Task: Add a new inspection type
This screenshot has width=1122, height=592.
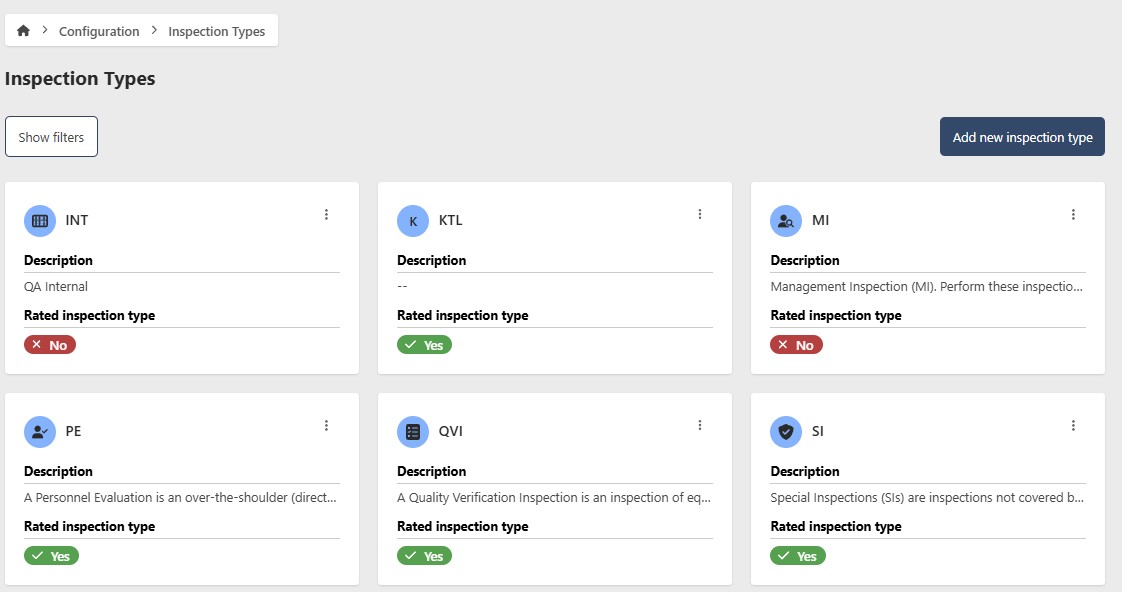Action: (1022, 137)
